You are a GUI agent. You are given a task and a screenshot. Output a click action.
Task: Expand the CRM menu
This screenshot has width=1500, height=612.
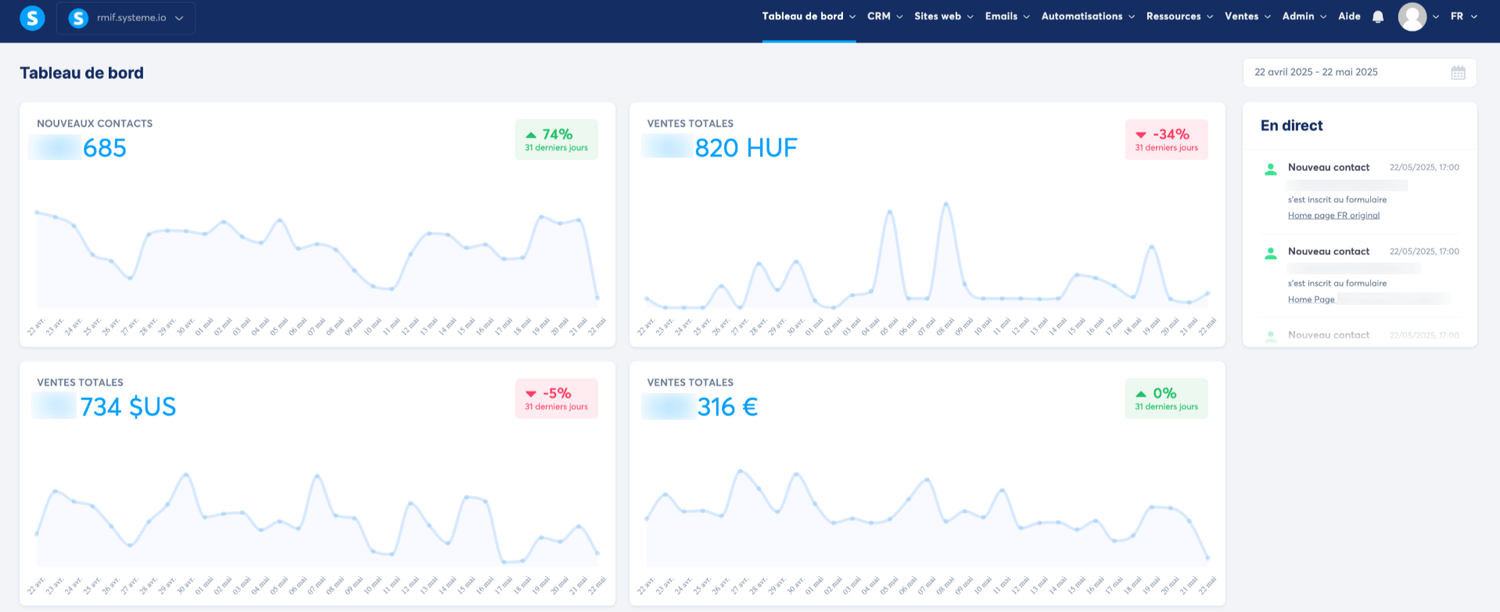pyautogui.click(x=885, y=17)
